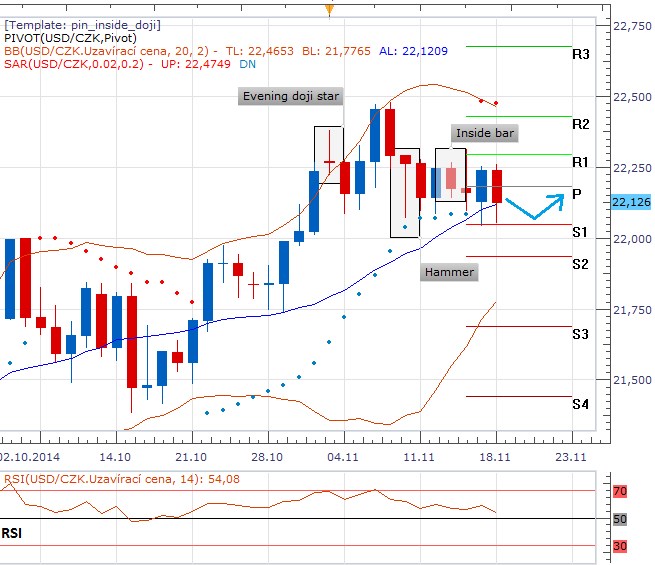Click the P pivot point label
Image resolution: width=655 pixels, height=565 pixels.
(x=577, y=193)
